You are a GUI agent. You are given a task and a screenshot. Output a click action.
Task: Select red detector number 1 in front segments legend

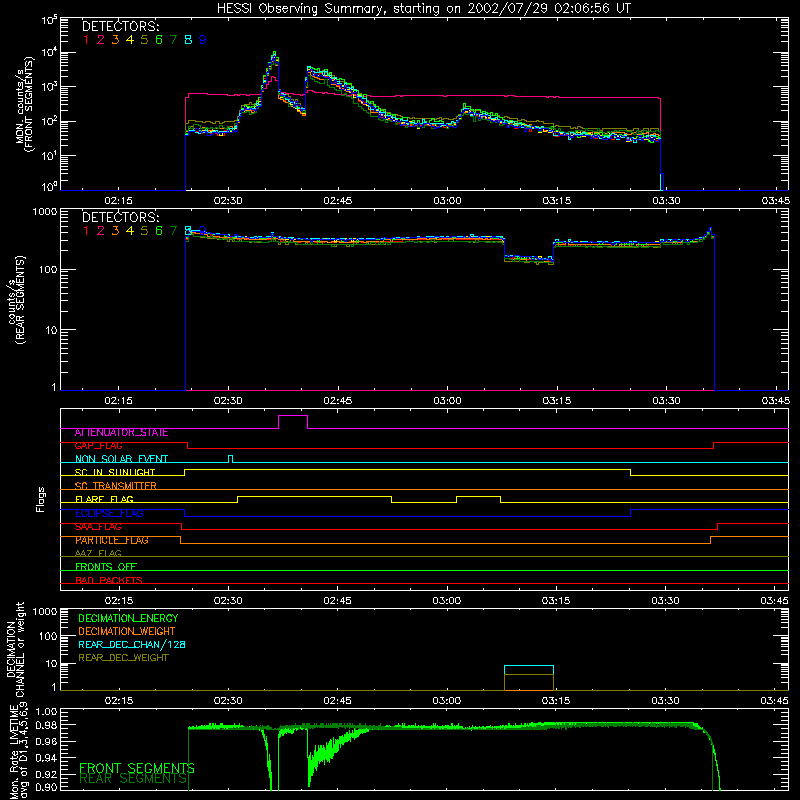86,40
